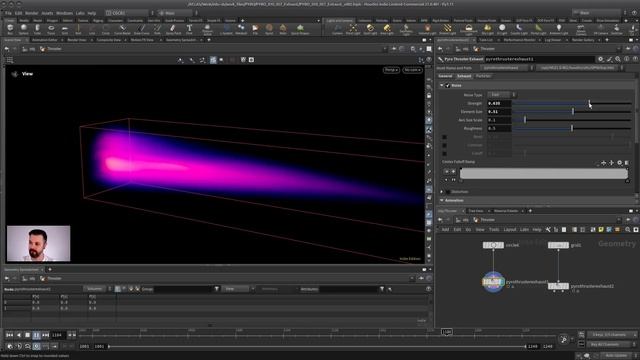640x360 pixels.
Task: Open parameter pane gear settings menu
Action: pos(601,59)
